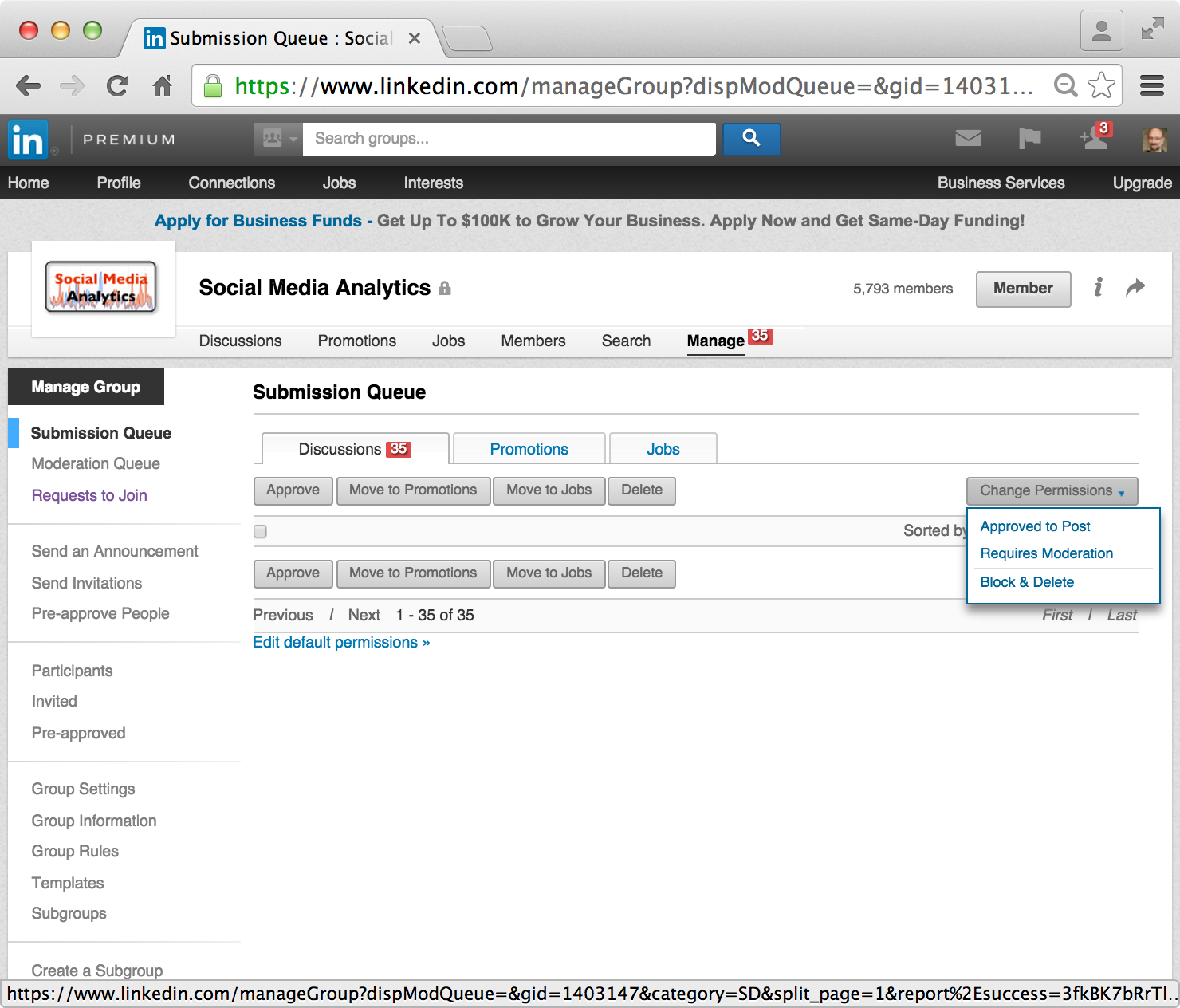Image resolution: width=1180 pixels, height=1008 pixels.
Task: Open Interests in LinkedIn nav
Action: (x=433, y=183)
